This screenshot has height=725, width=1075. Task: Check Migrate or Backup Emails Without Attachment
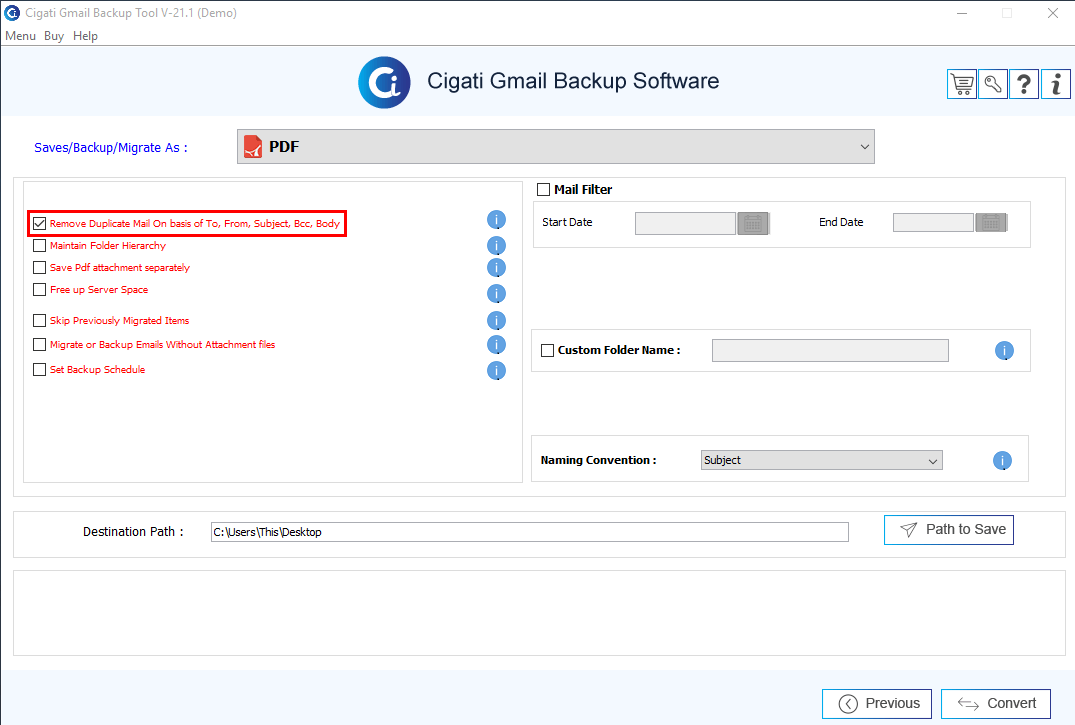[40, 344]
